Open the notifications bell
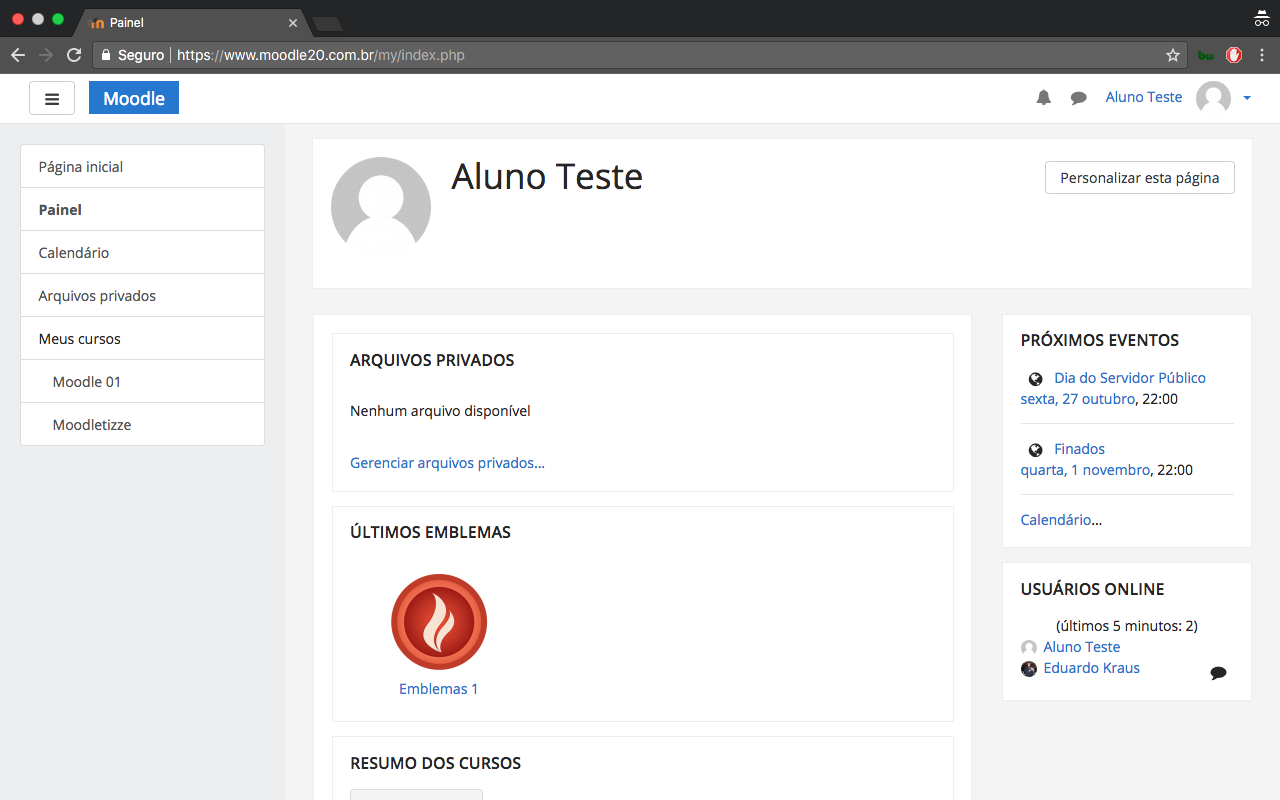Image resolution: width=1280 pixels, height=800 pixels. [x=1044, y=97]
